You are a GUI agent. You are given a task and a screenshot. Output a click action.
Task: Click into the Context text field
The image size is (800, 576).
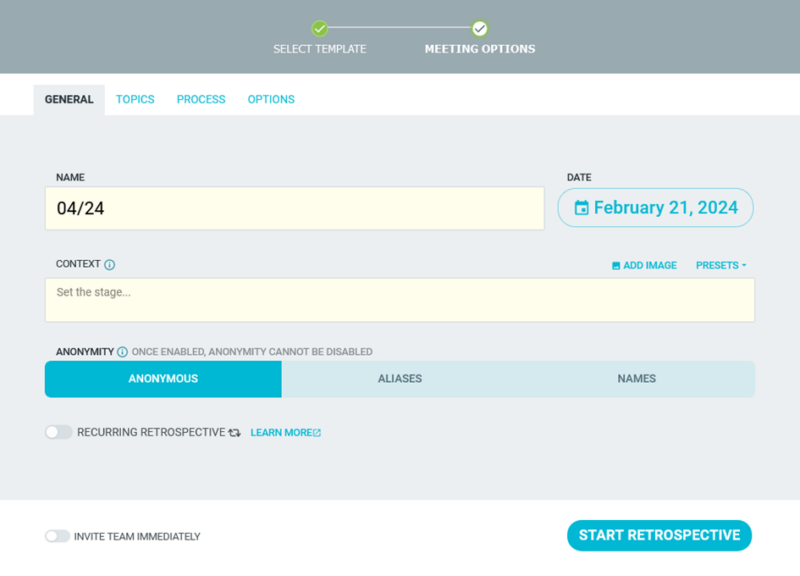point(399,300)
